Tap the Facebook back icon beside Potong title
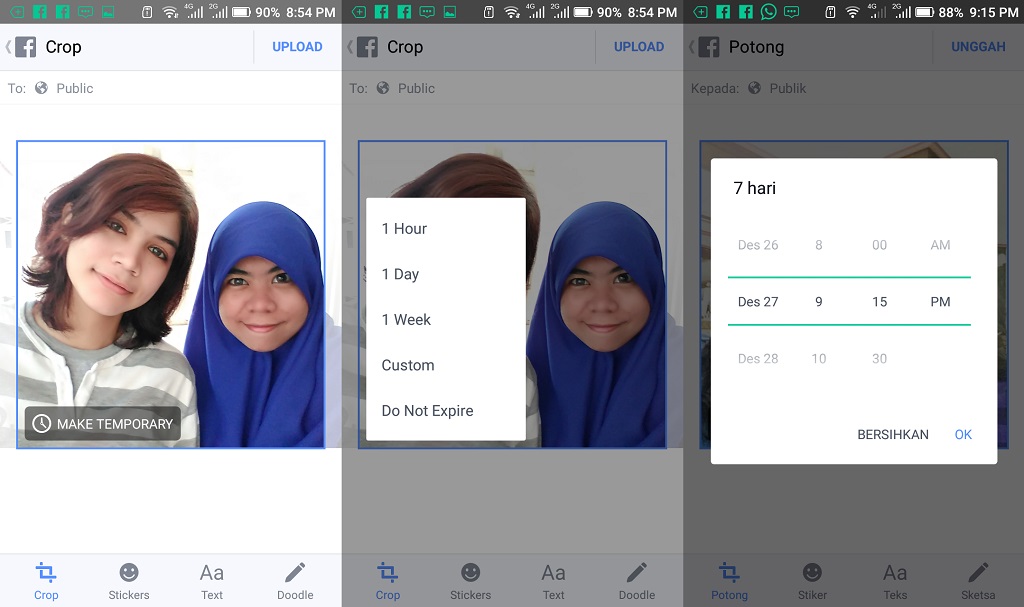The image size is (1024, 607). pos(703,47)
